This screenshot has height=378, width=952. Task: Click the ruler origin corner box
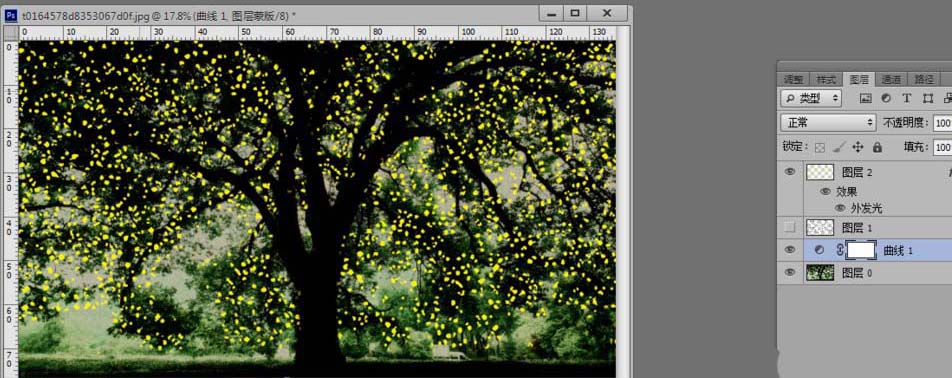point(12,33)
